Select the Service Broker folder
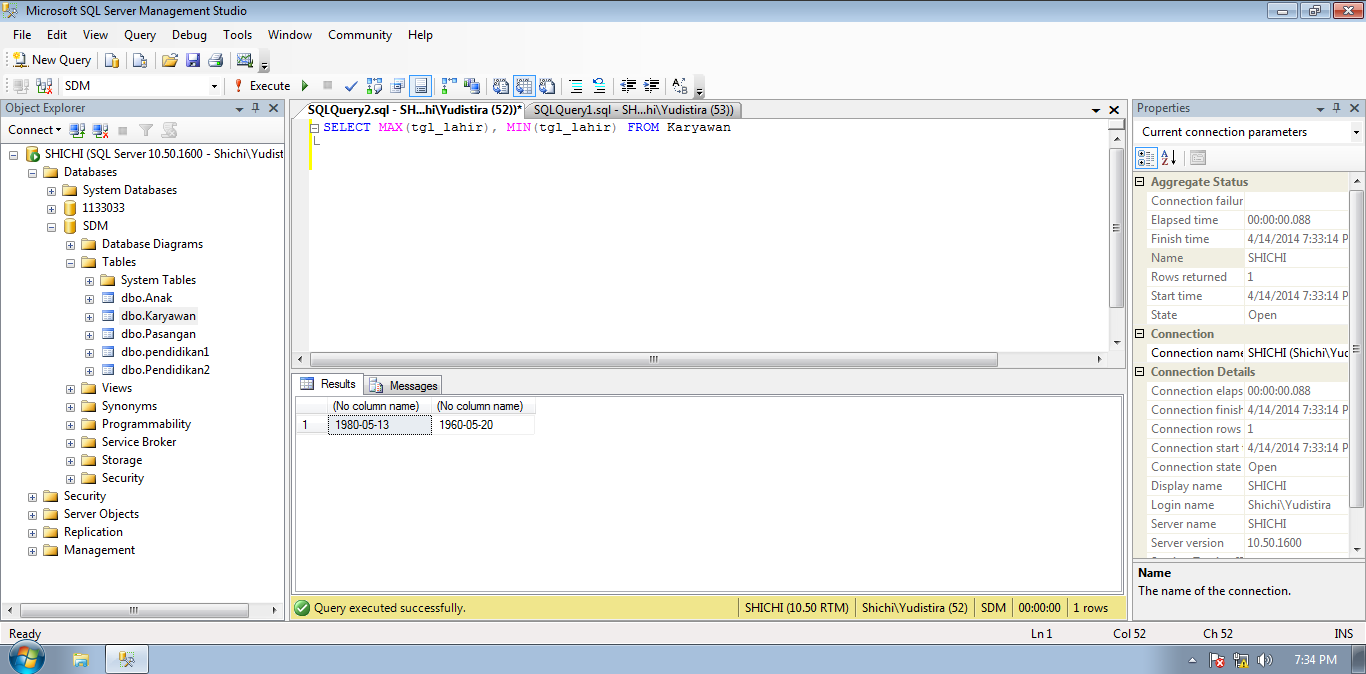 tap(139, 442)
